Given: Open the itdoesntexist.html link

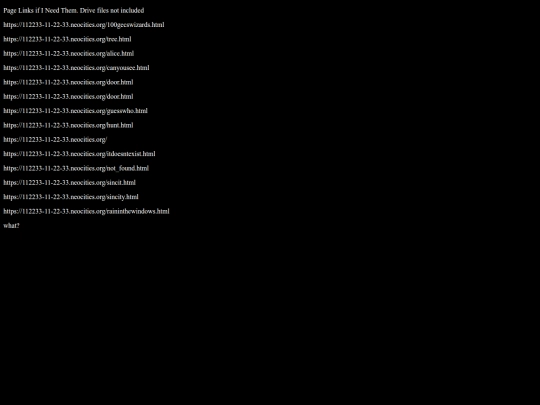Looking at the screenshot, I should (79, 154).
